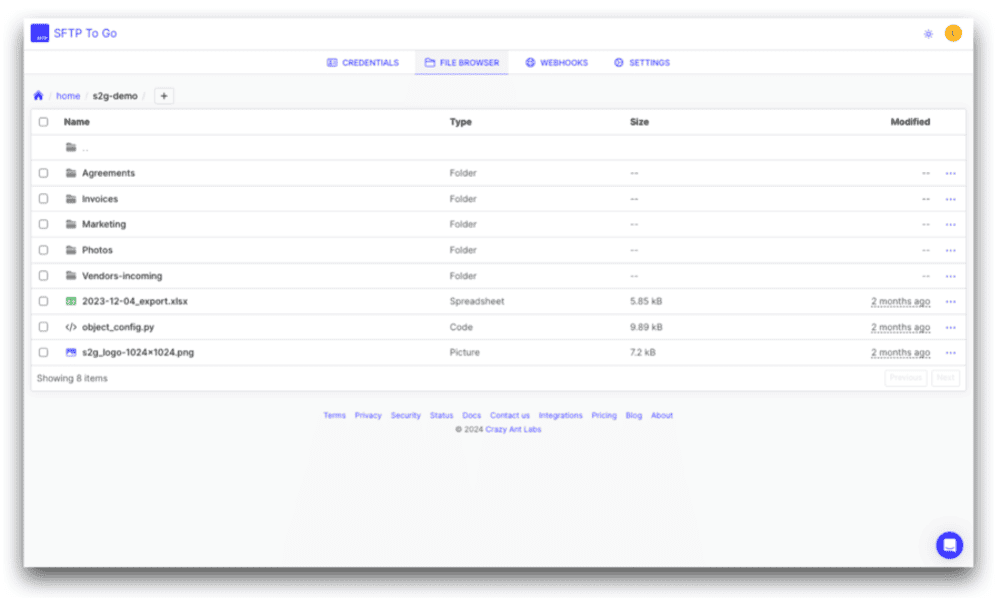Viewport: 1000px width, 598px height.
Task: Open the Vendors-incoming folder icon
Action: (x=71, y=275)
